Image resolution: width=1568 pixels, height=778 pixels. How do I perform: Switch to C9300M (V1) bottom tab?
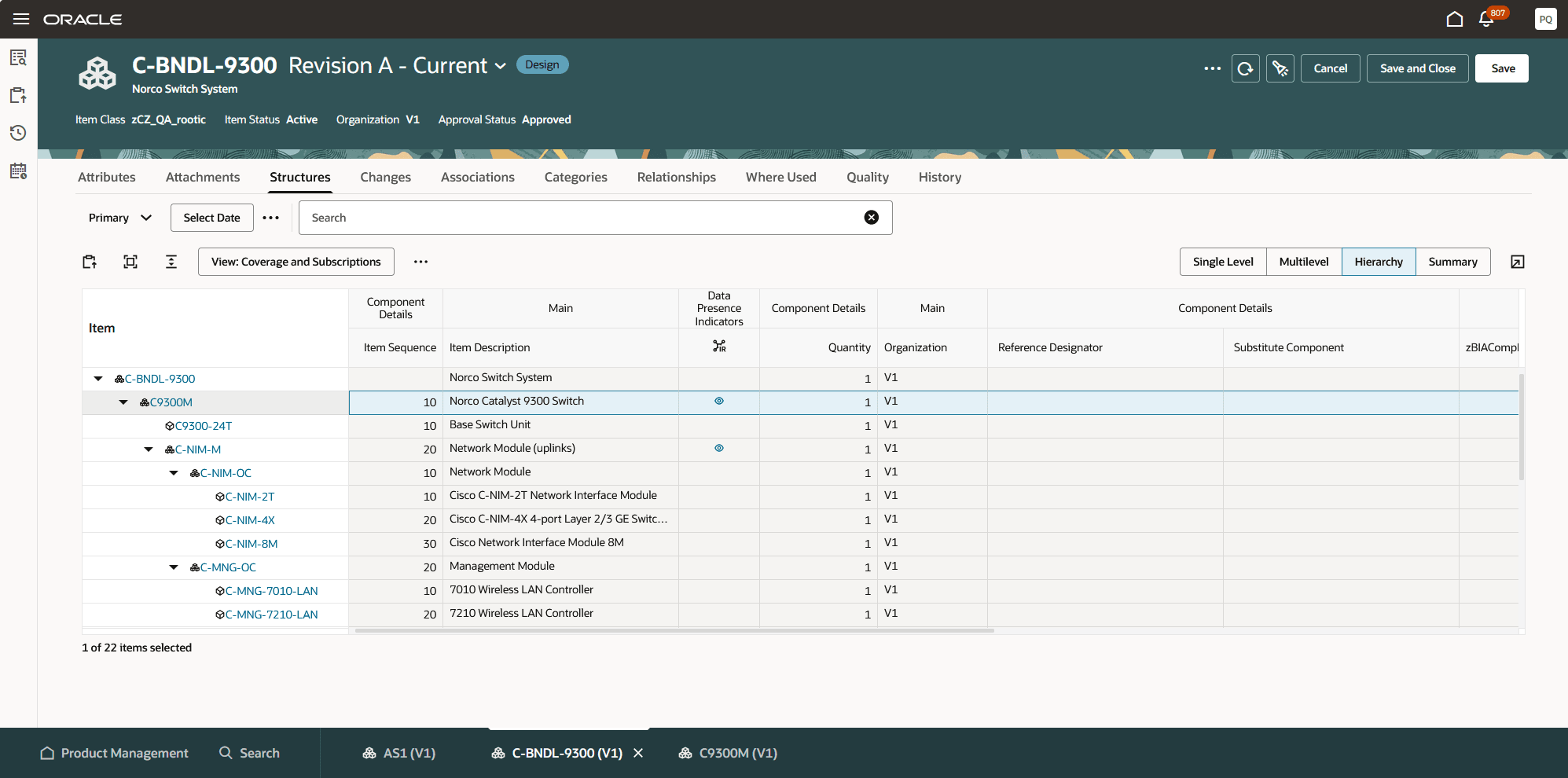tap(728, 753)
